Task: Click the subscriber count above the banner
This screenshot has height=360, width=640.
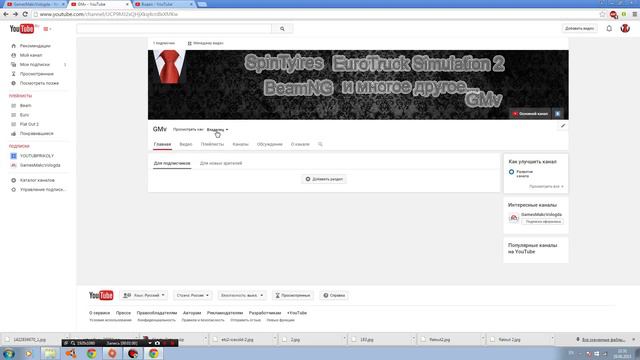Action: coord(164,43)
